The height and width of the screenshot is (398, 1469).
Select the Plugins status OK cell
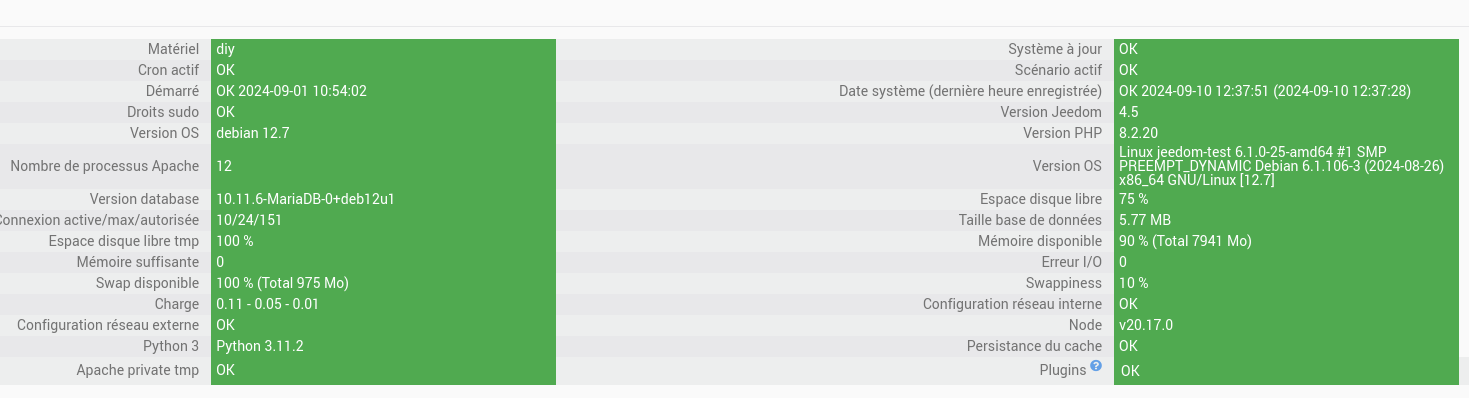tap(1286, 371)
